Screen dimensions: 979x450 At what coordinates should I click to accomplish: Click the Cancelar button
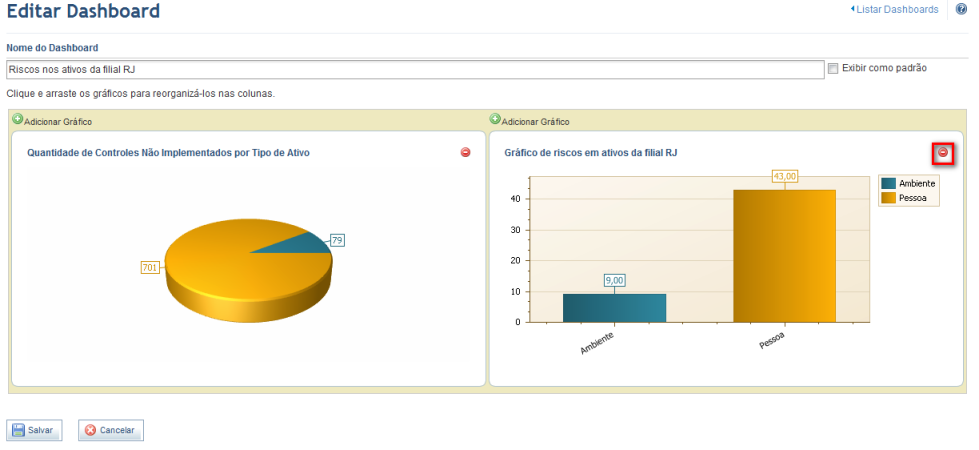(x=111, y=431)
